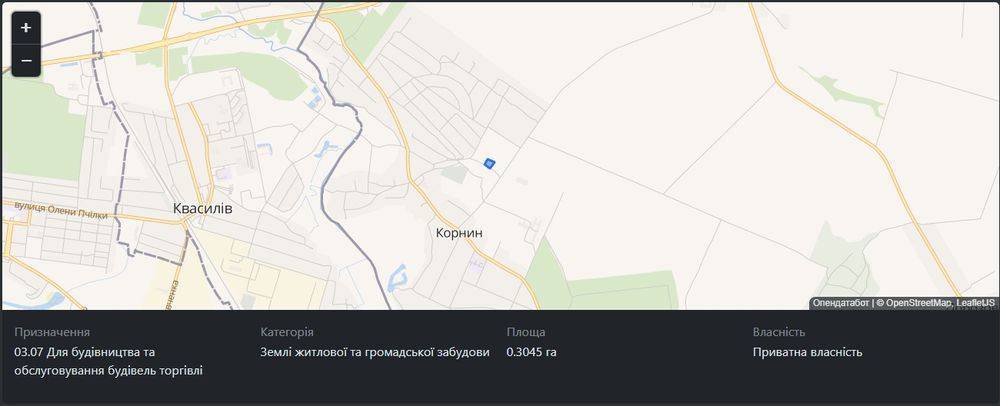Screen dimensions: 1000x406
Task: Click the Корнин village label
Action: click(459, 232)
